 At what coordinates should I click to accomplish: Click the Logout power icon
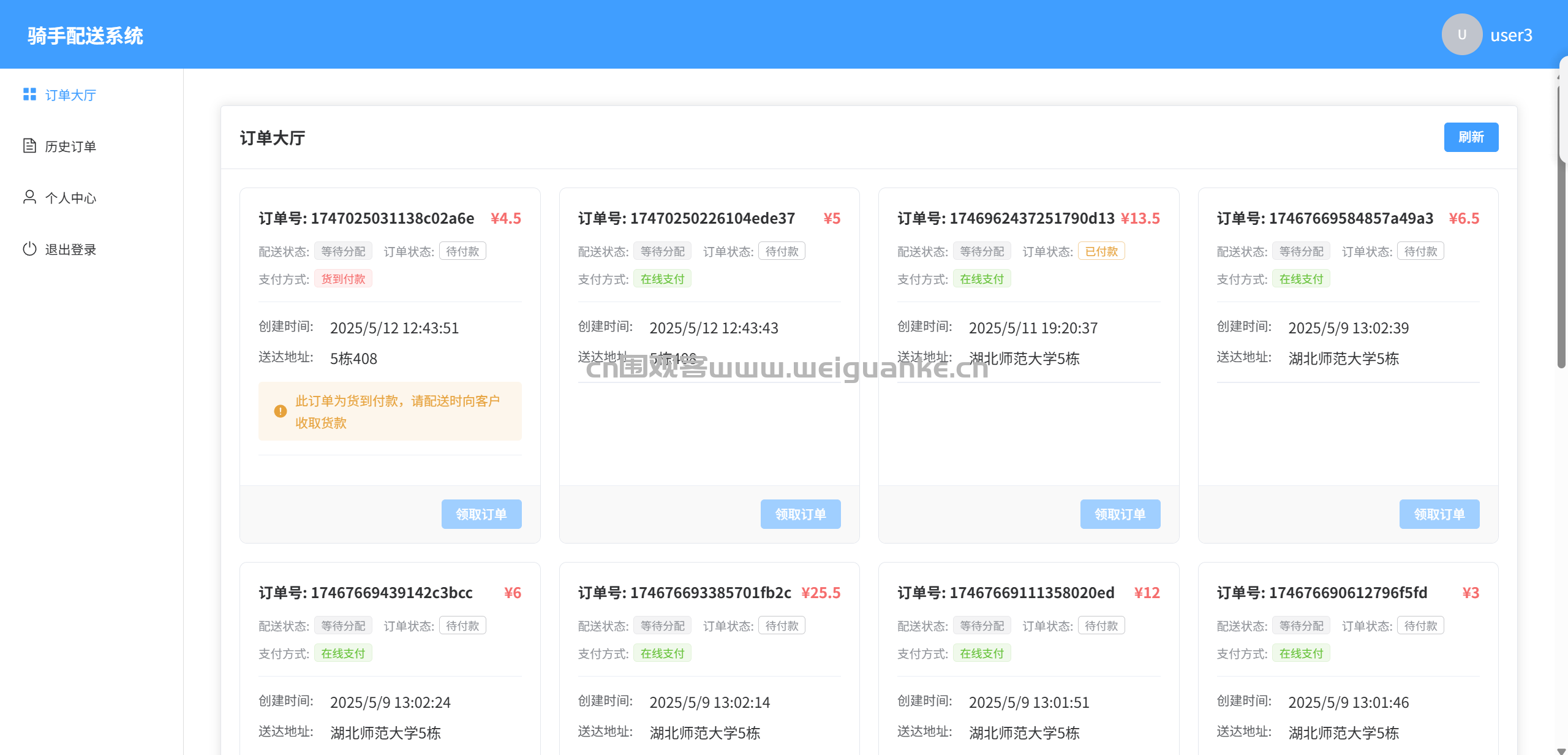click(x=29, y=249)
